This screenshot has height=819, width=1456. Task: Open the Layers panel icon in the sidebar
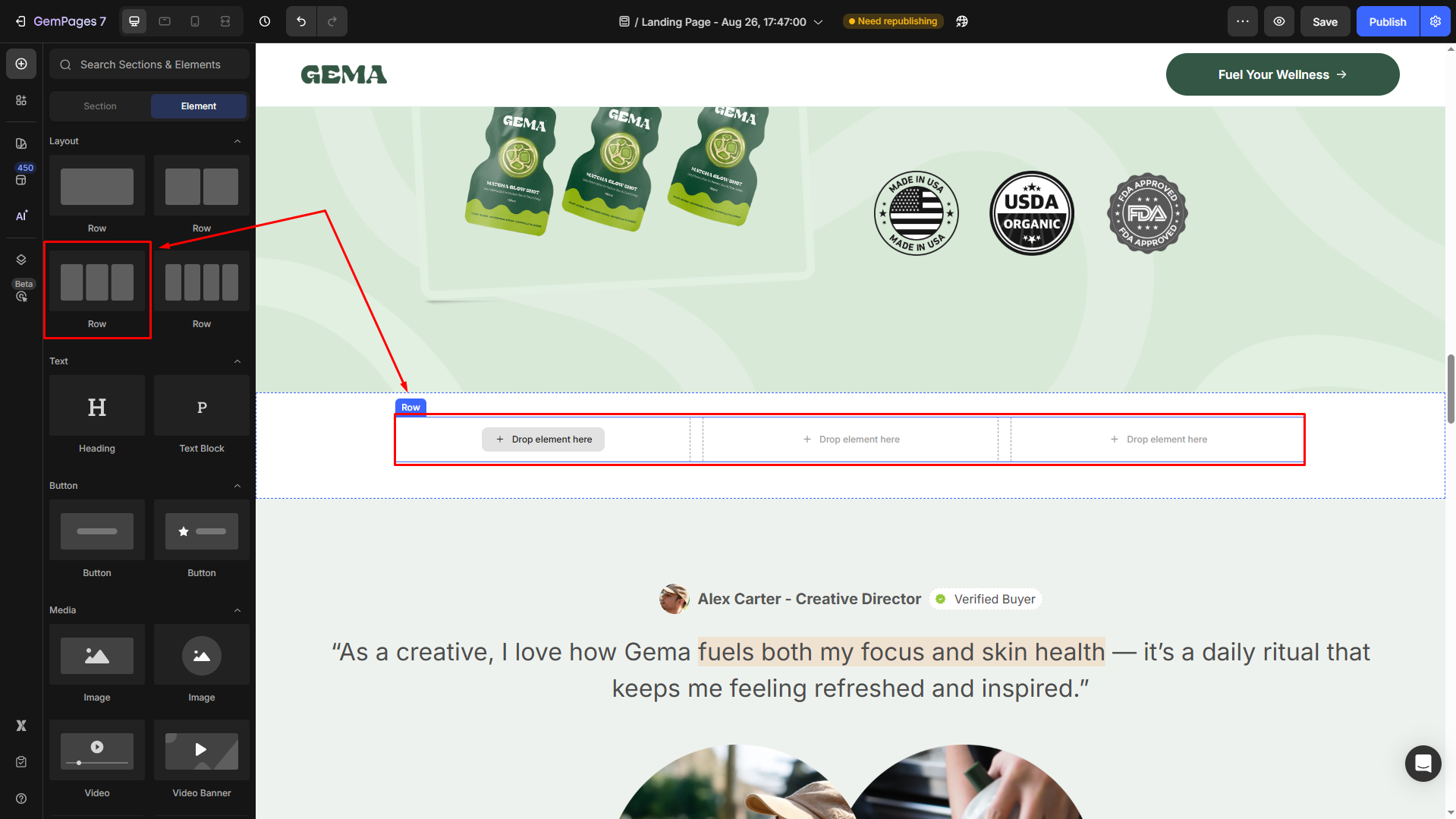(21, 260)
